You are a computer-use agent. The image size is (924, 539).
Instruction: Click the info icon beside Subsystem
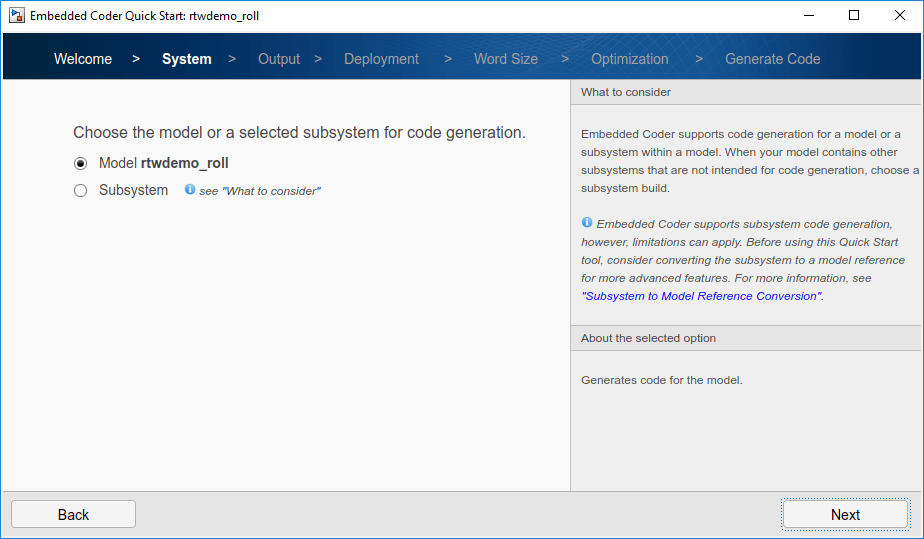pyautogui.click(x=190, y=189)
